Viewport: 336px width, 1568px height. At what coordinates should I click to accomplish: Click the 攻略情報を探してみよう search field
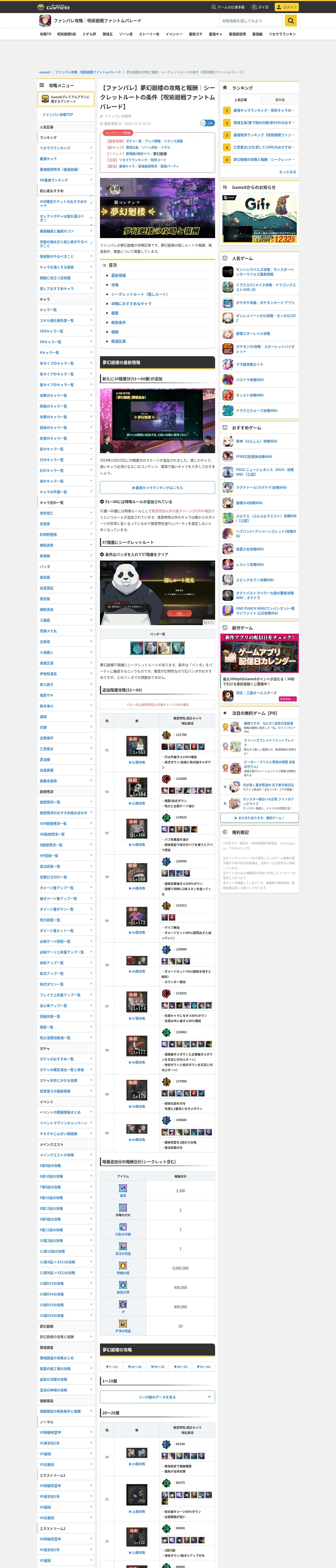[251, 21]
